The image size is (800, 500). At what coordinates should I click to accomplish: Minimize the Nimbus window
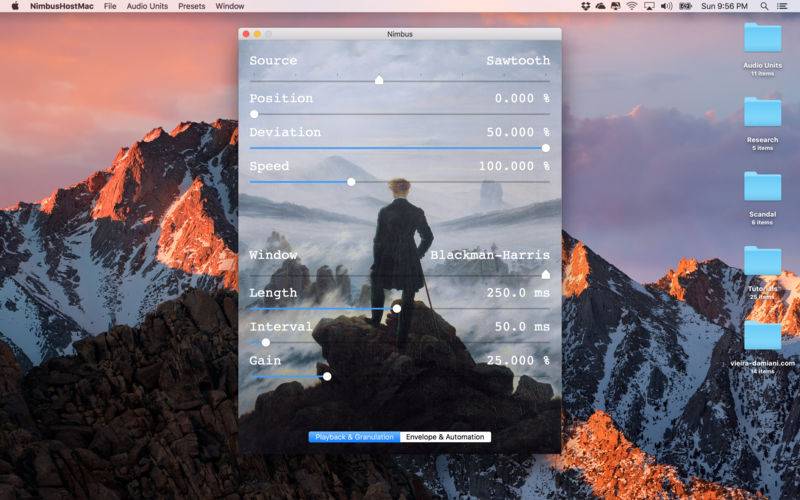[257, 34]
